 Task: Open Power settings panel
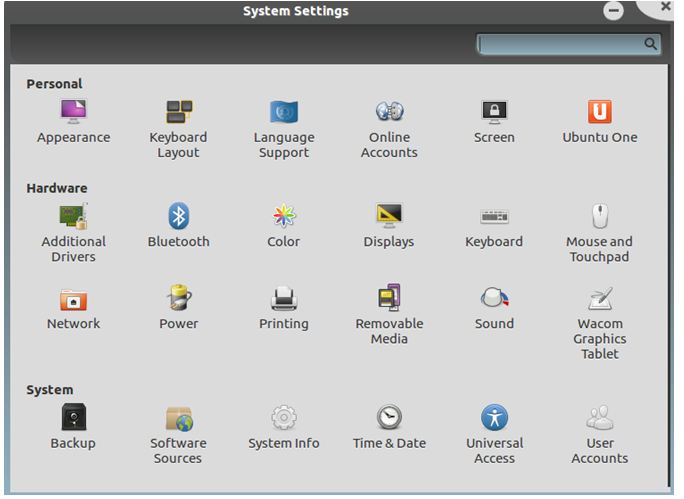[178, 298]
